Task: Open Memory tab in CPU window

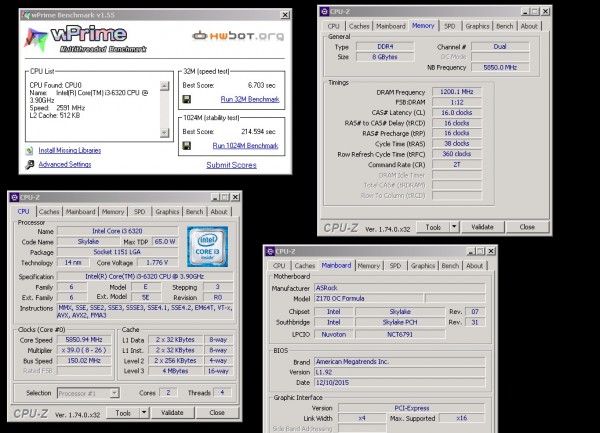Action: click(x=113, y=212)
